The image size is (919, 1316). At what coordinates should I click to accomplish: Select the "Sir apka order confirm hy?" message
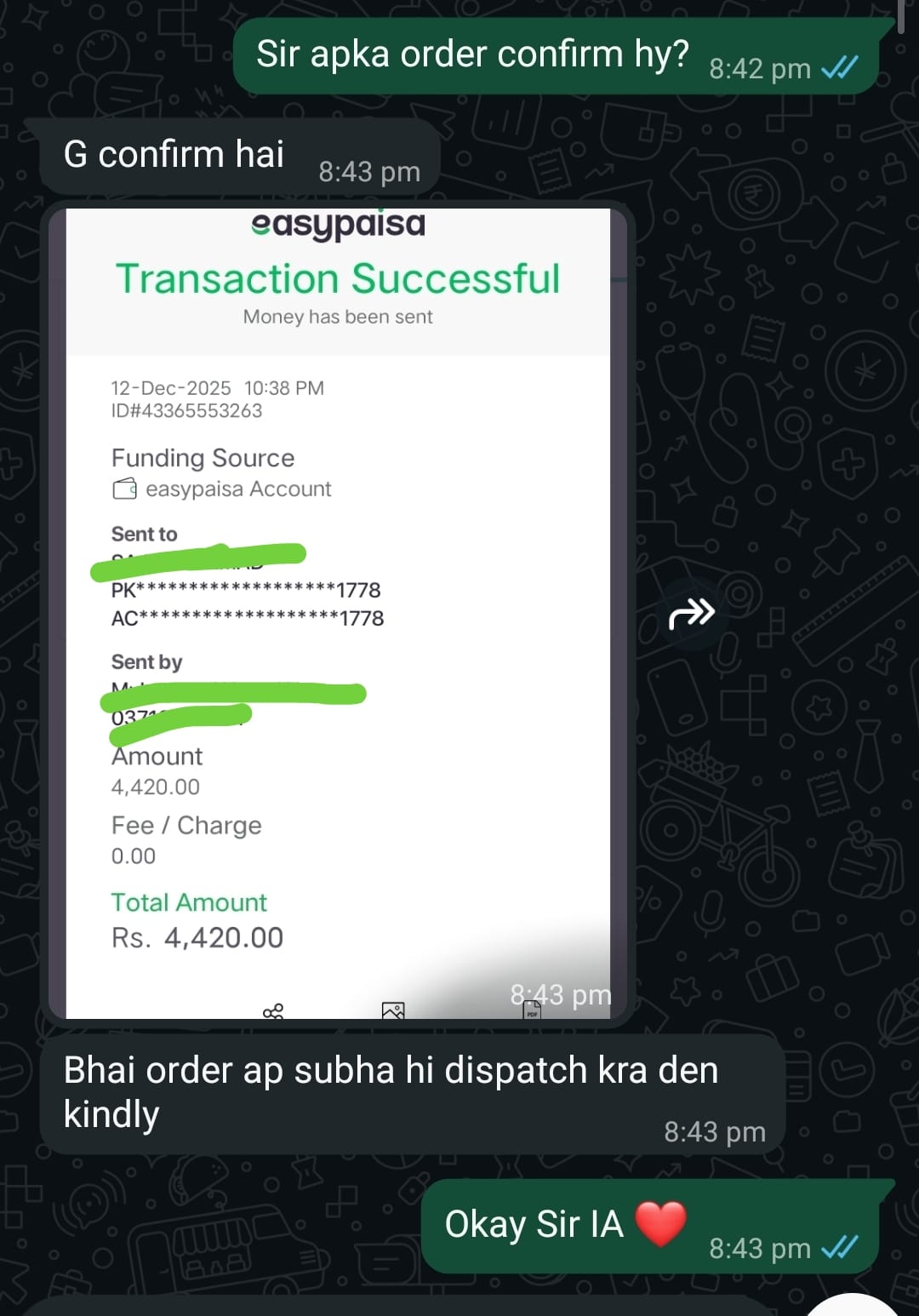pos(556,56)
